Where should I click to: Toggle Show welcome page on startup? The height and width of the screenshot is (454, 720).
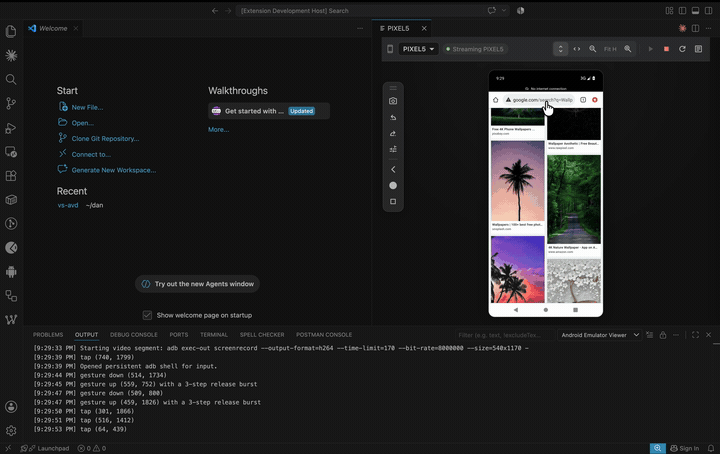(147, 315)
